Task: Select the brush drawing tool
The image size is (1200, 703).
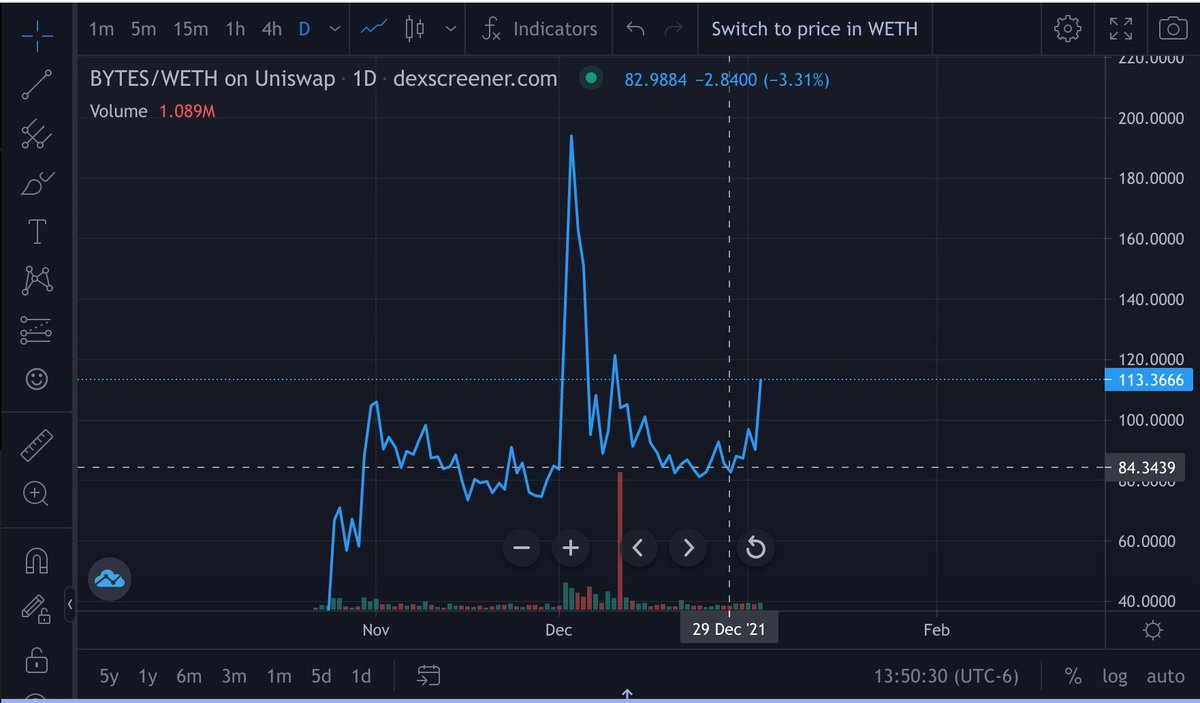Action: point(36,183)
